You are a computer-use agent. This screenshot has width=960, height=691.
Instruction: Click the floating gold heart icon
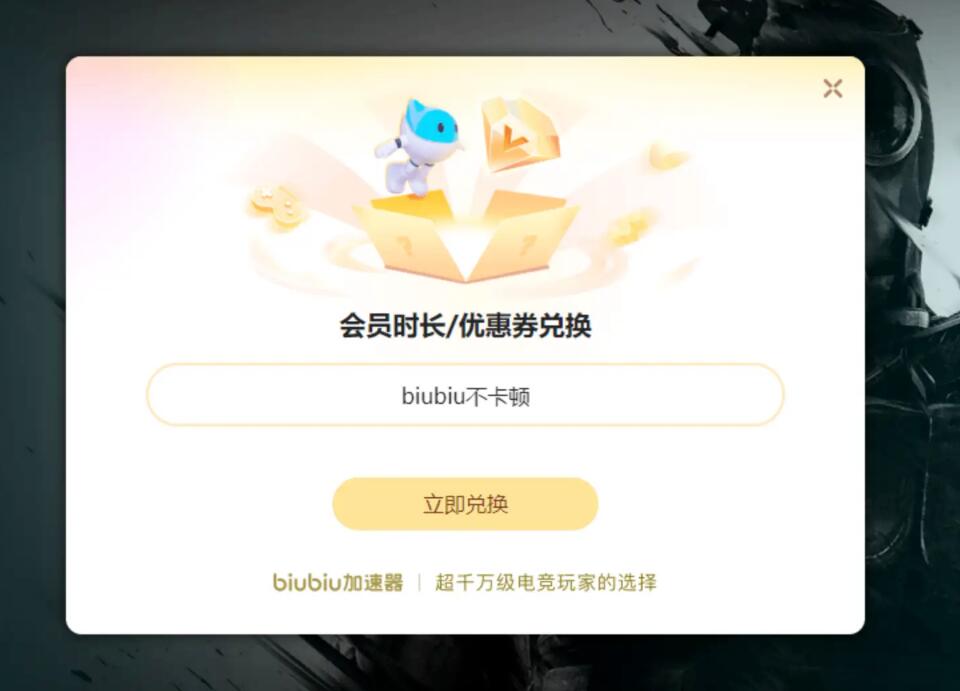point(669,157)
